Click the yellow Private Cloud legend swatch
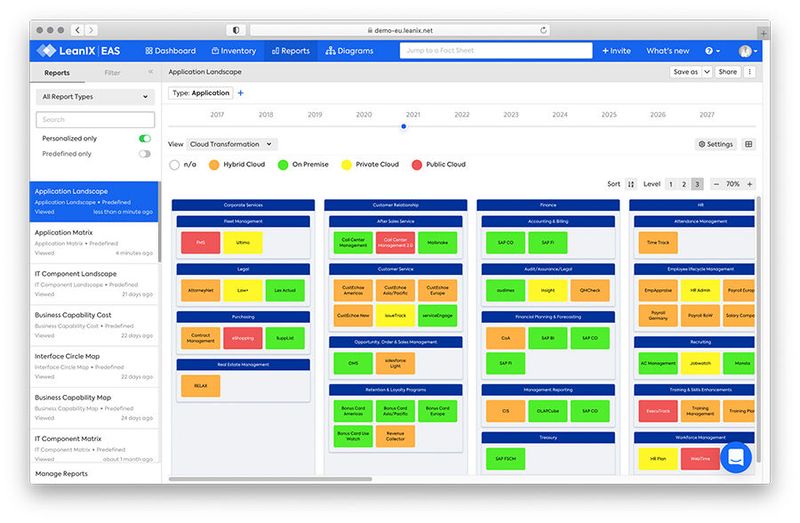 tap(346, 165)
